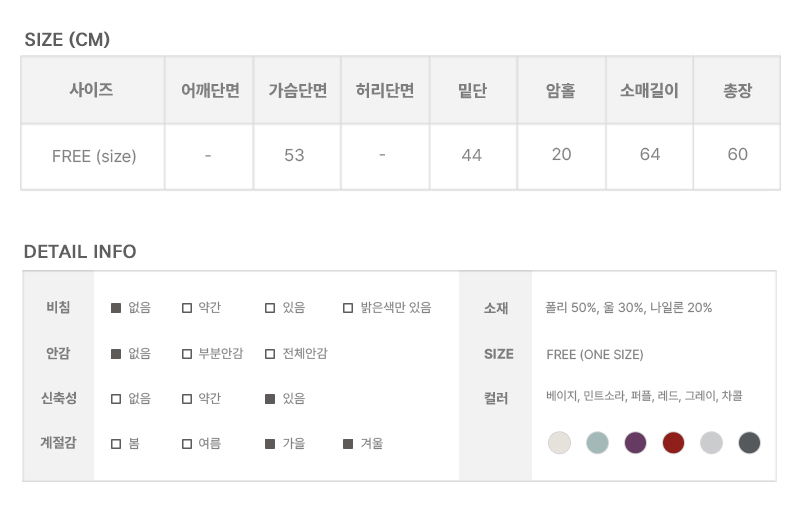This screenshot has height=530, width=800.
Task: Select the purple color swatch
Action: 636,442
